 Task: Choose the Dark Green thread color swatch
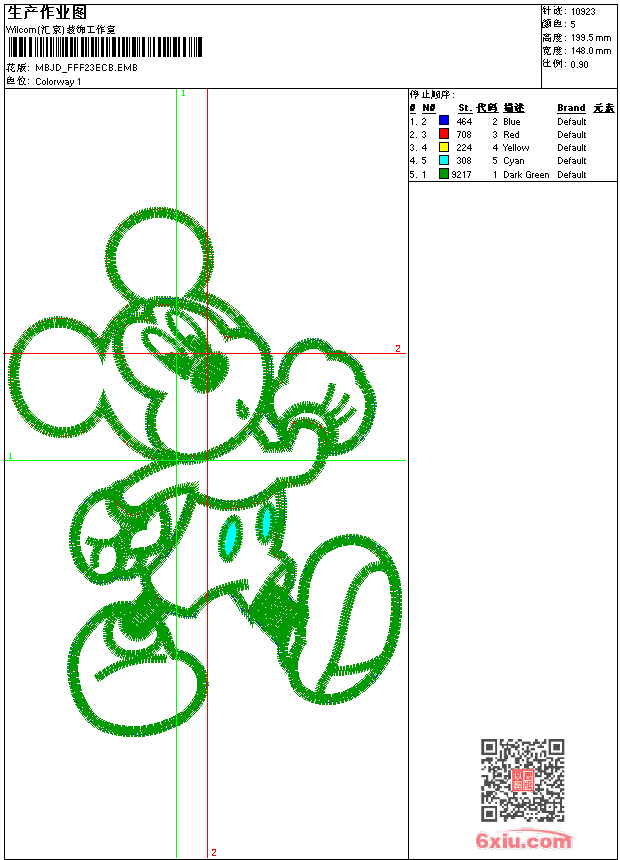tap(444, 174)
